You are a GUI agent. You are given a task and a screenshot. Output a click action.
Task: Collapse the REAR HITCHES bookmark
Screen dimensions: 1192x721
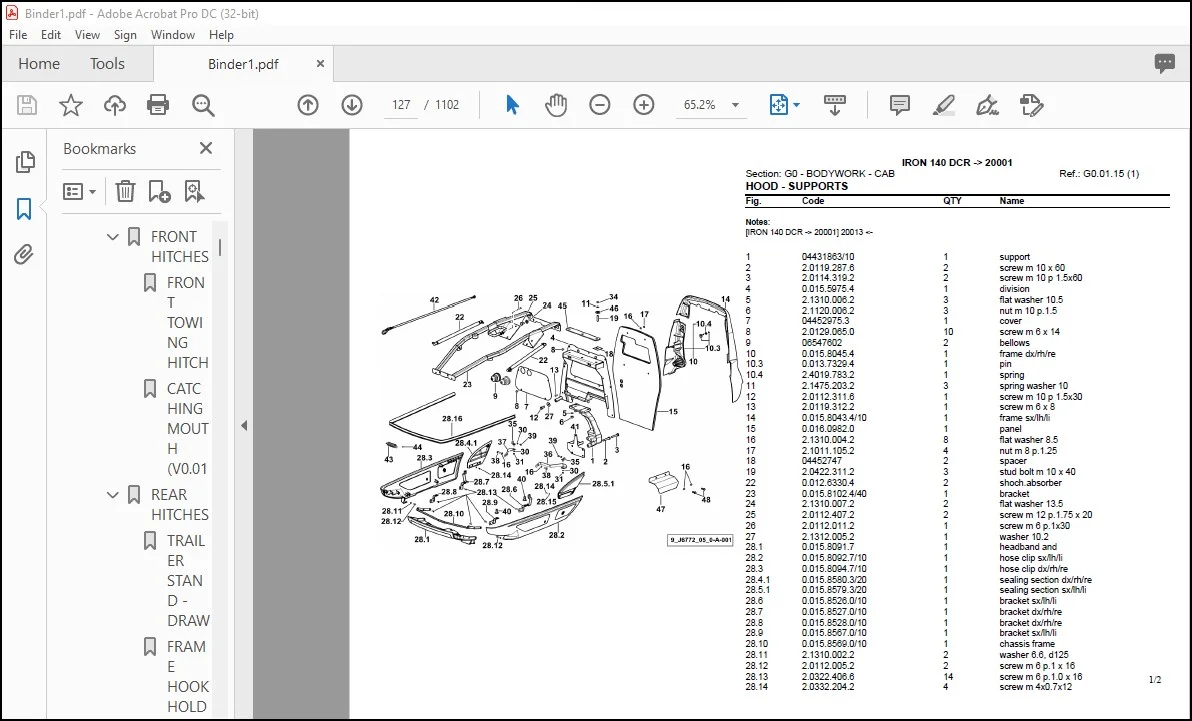(x=113, y=495)
